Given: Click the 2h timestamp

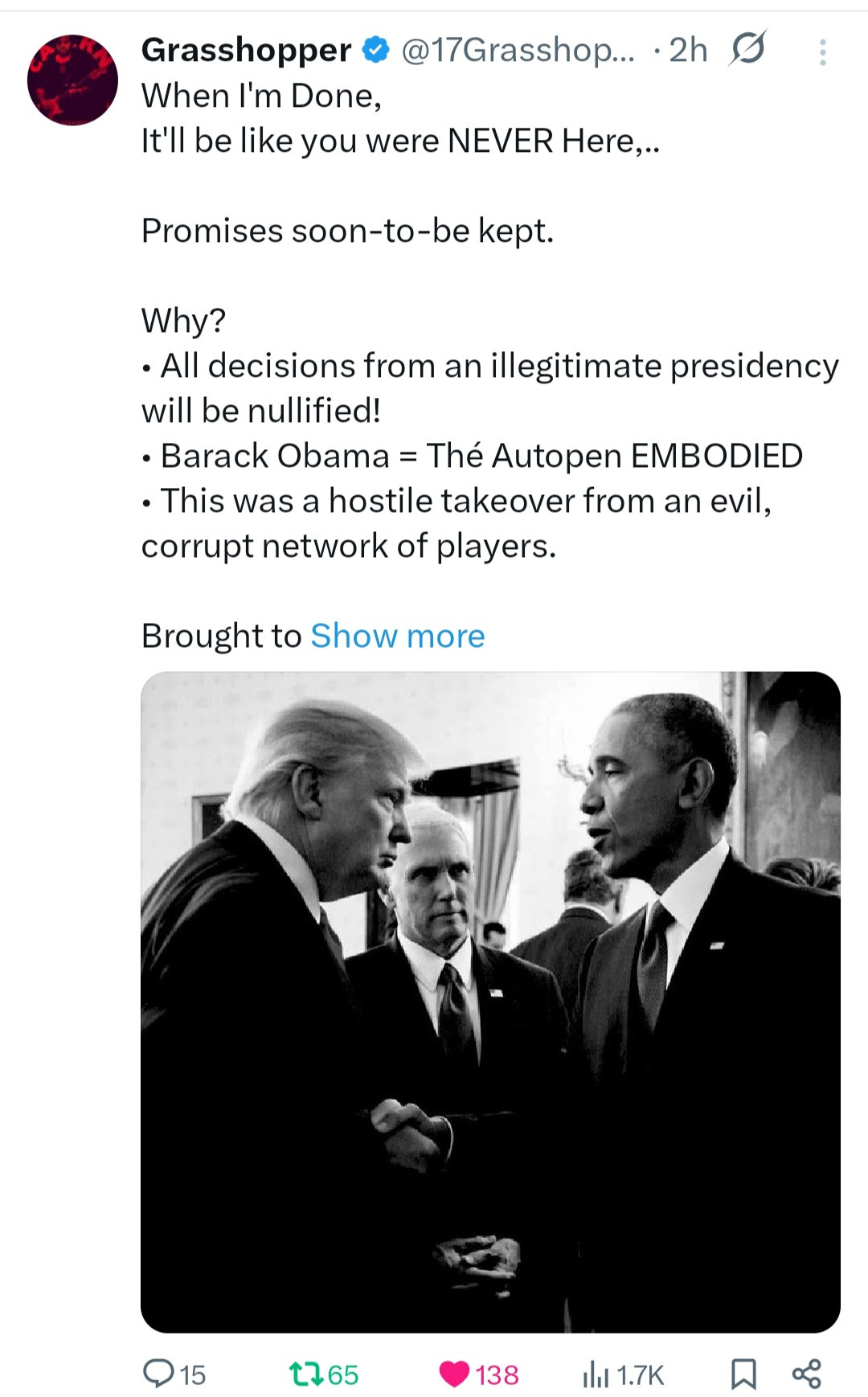Looking at the screenshot, I should point(688,50).
